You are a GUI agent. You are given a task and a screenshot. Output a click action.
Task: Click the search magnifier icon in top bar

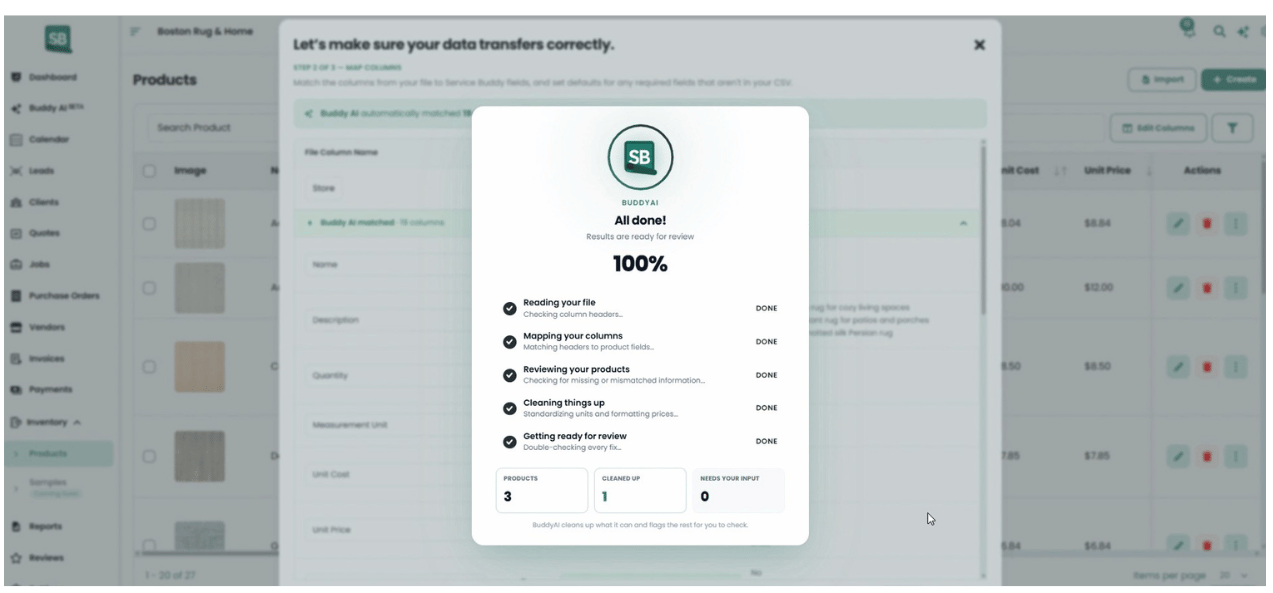pyautogui.click(x=1220, y=33)
